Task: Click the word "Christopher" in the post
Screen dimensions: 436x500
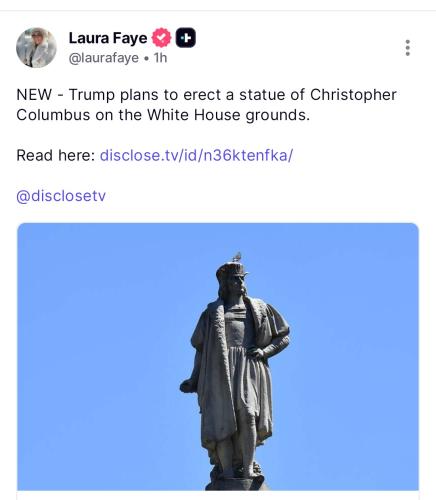Action: [353, 95]
